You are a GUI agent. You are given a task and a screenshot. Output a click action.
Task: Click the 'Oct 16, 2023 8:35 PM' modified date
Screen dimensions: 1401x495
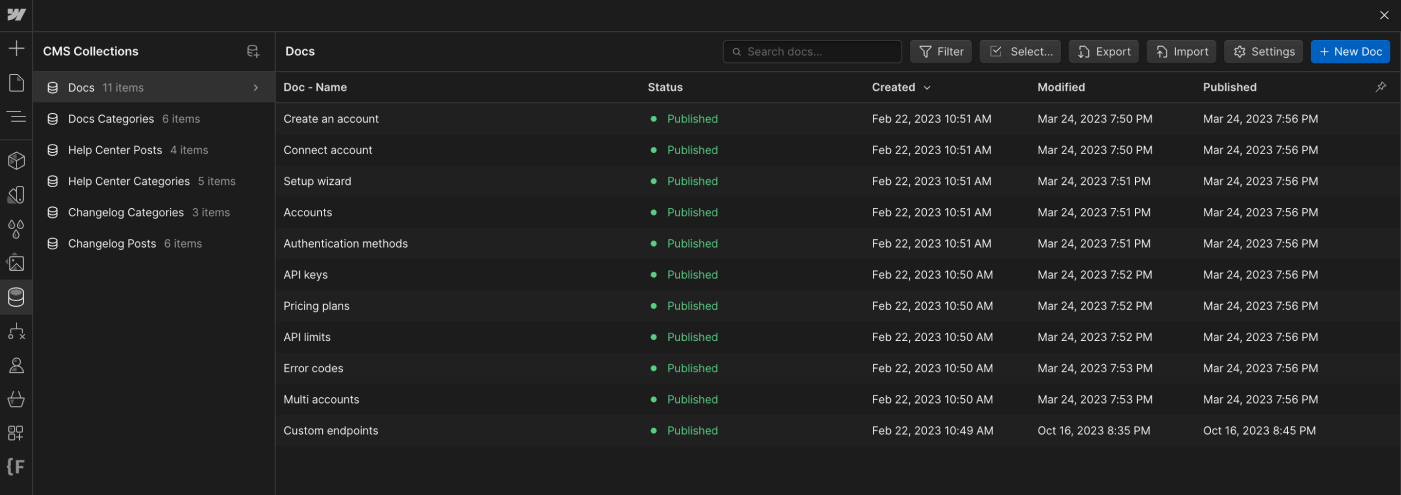click(1094, 431)
